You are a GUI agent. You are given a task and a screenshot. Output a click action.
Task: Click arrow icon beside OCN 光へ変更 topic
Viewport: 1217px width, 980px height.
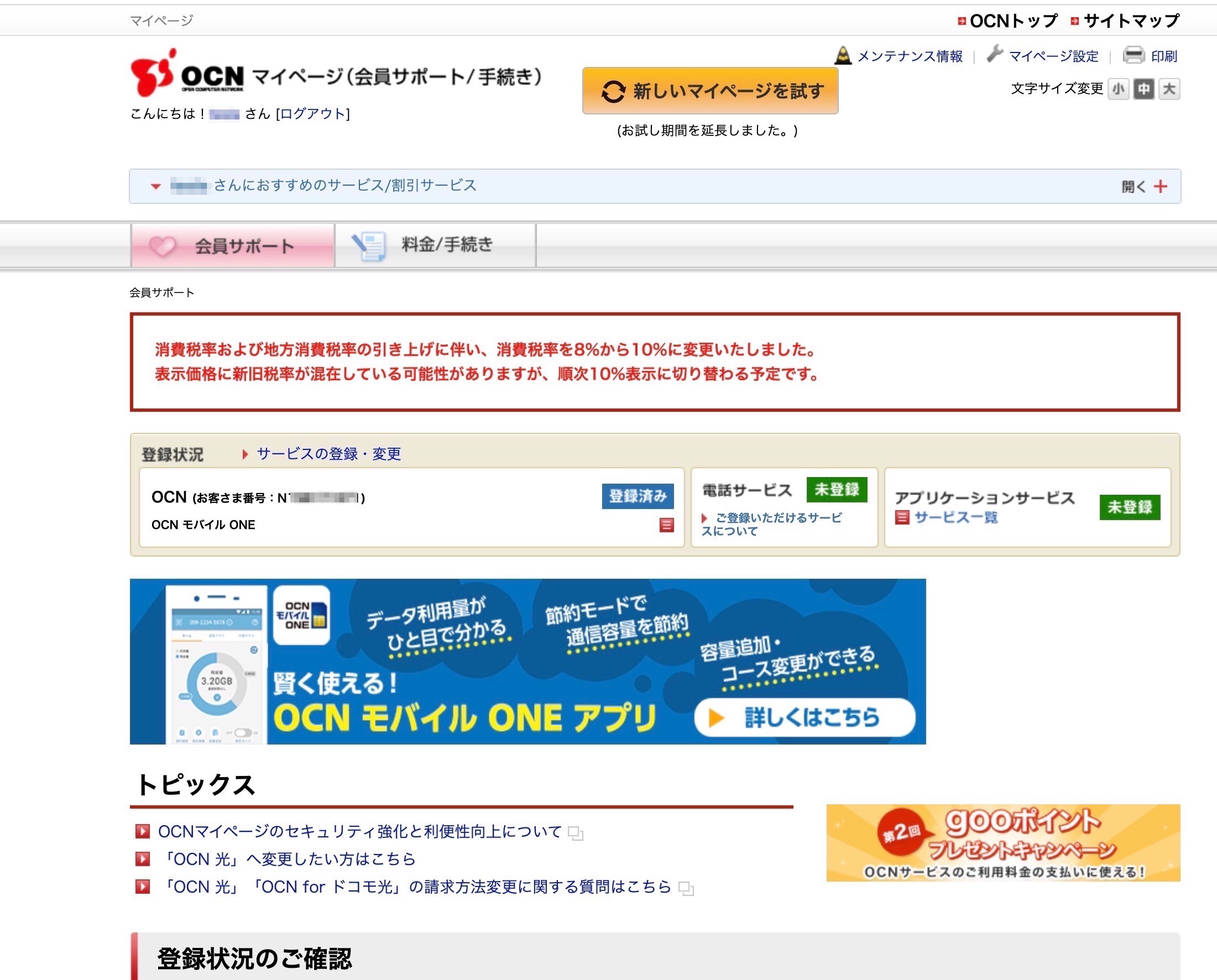[142, 859]
